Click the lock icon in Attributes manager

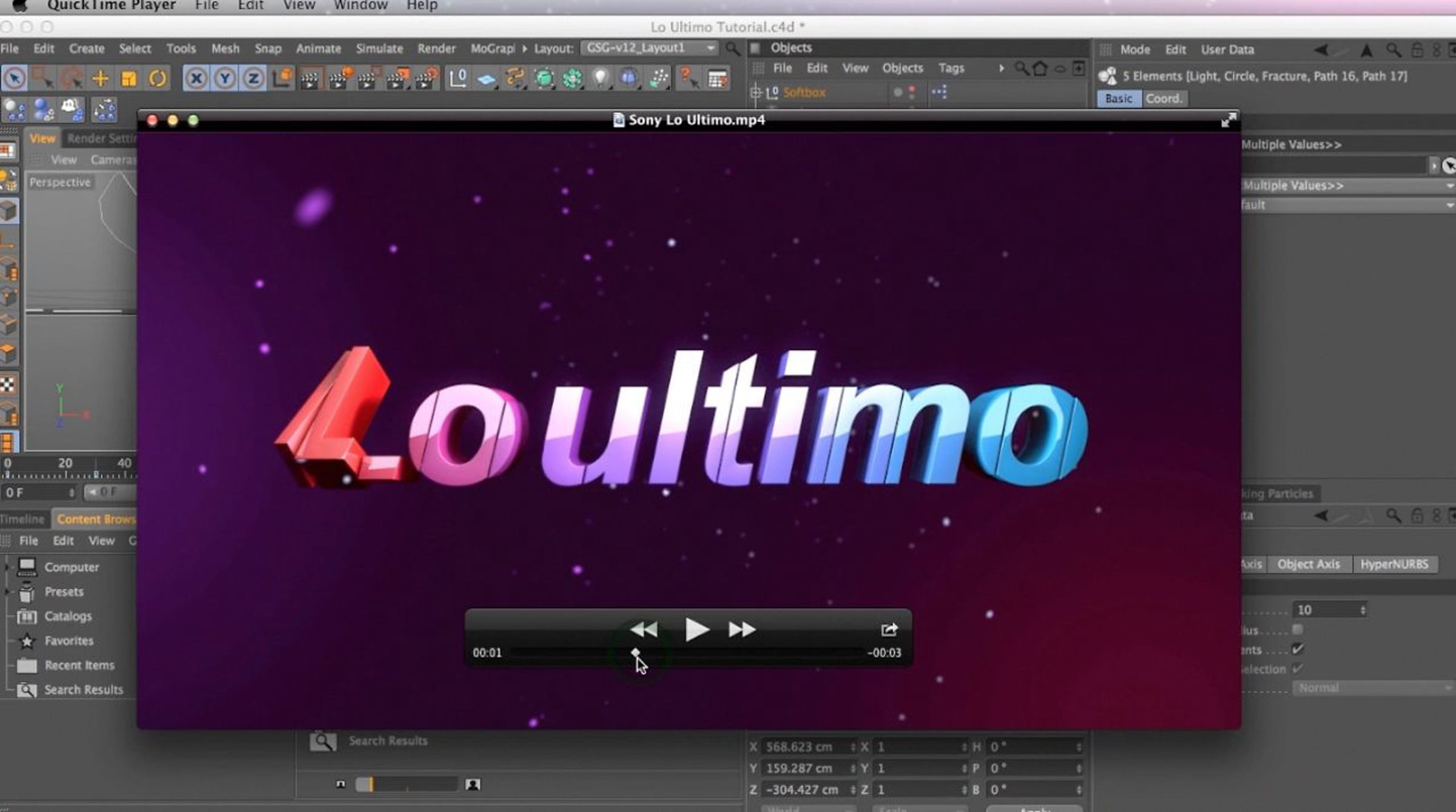tap(1417, 50)
